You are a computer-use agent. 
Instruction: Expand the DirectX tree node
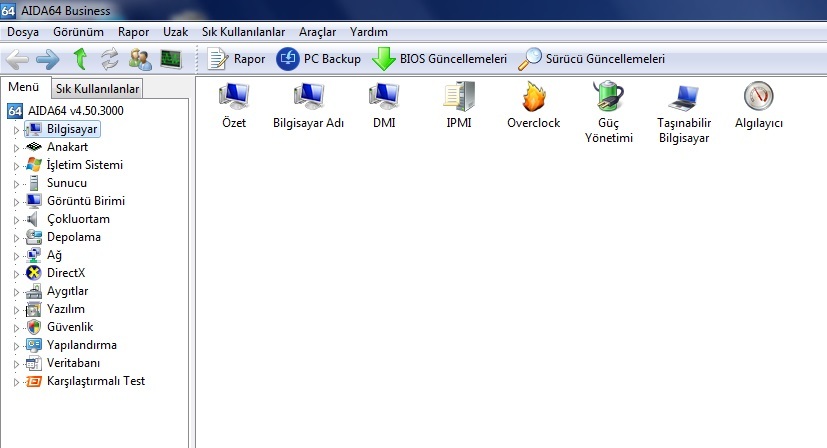(x=16, y=274)
